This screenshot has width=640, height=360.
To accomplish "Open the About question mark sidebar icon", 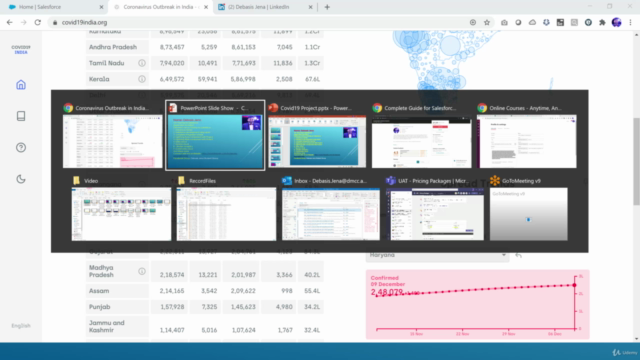I will [x=21, y=147].
